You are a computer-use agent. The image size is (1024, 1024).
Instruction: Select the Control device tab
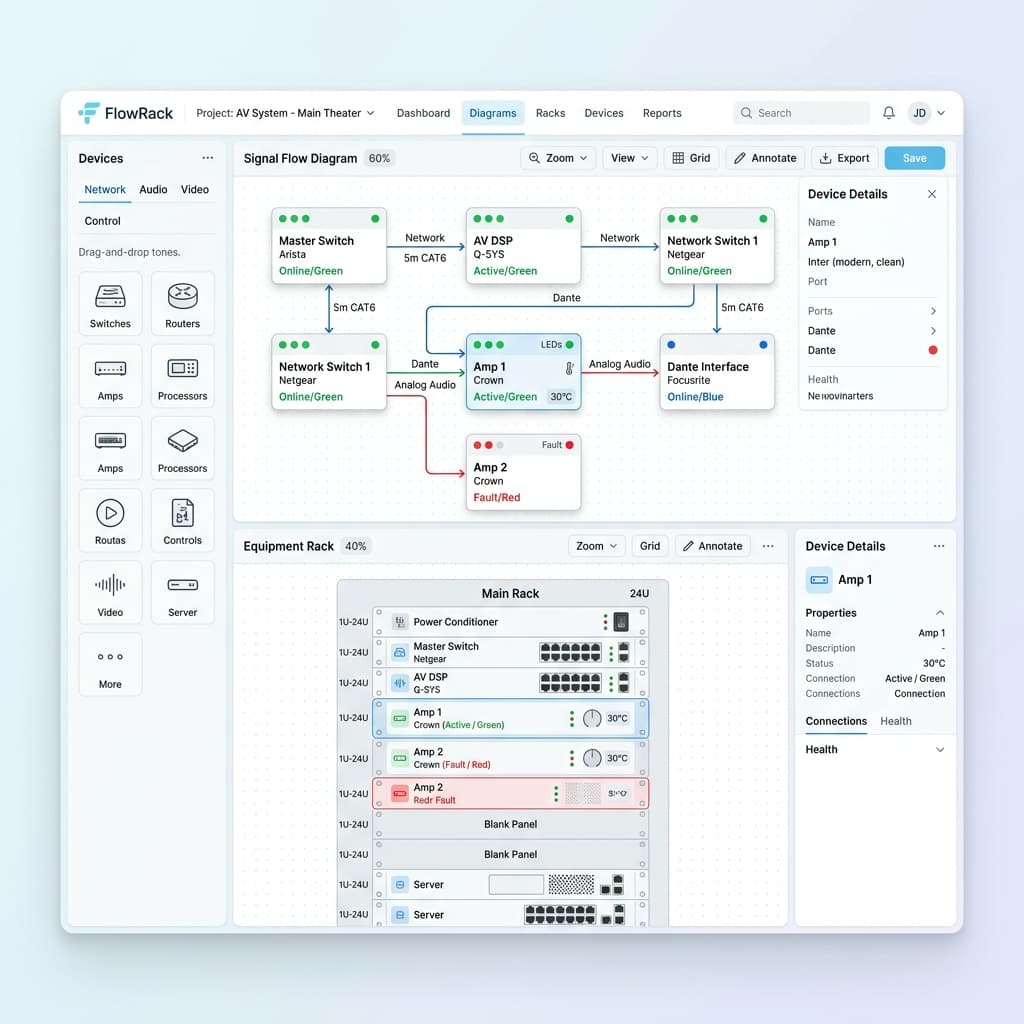103,221
